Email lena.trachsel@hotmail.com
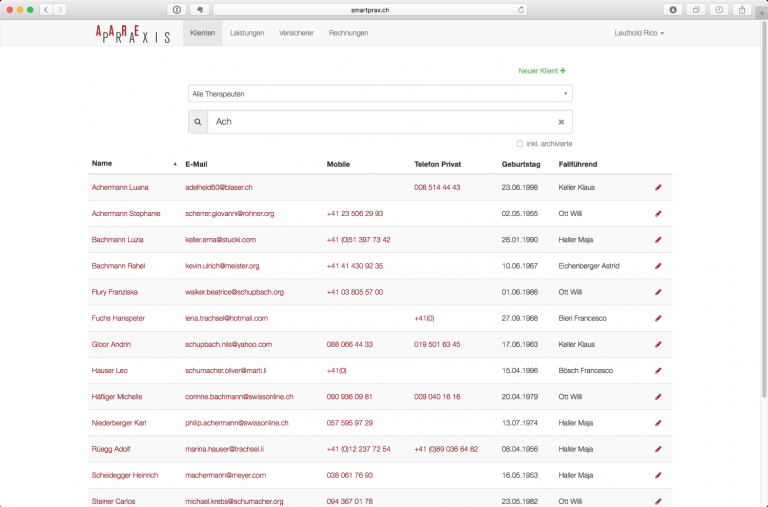Image resolution: width=768 pixels, height=507 pixels. tap(226, 318)
